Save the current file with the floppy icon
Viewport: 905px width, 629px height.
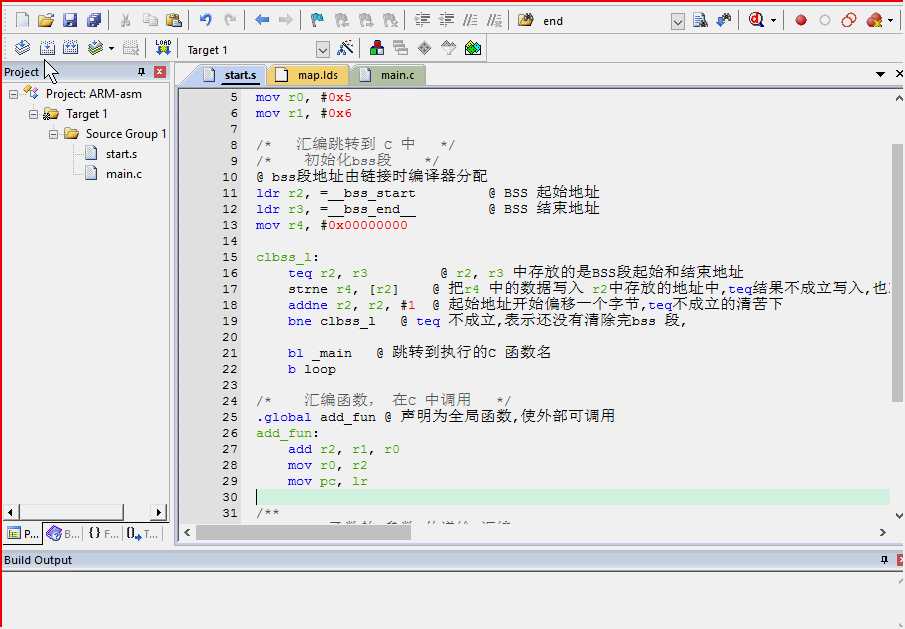pos(70,20)
